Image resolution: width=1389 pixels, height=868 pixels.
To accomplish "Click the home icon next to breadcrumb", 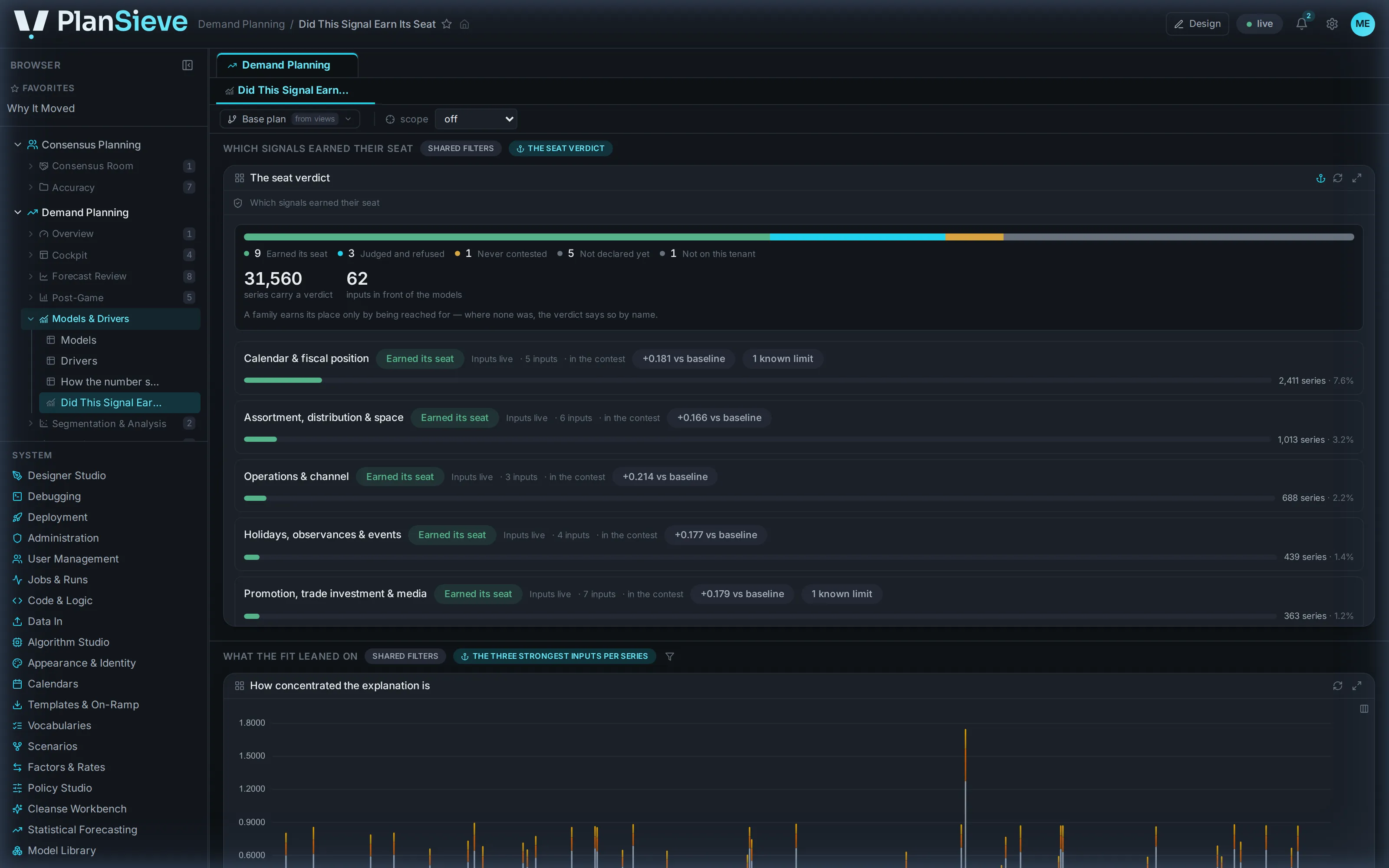I will click(x=464, y=24).
